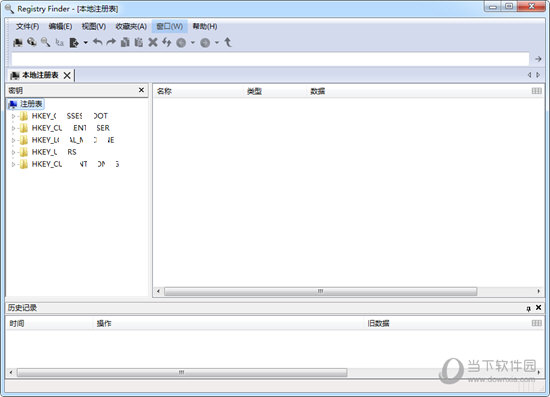Select the HKEY_CLASSES_ROOT folder

[64, 116]
